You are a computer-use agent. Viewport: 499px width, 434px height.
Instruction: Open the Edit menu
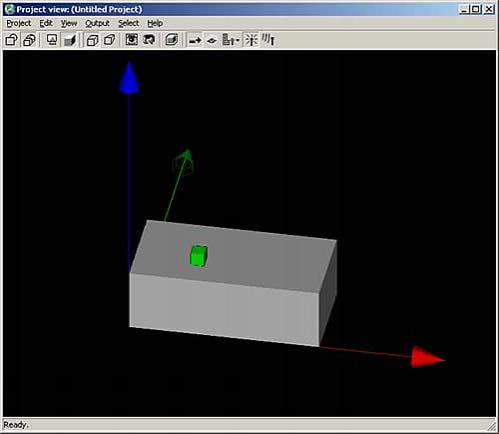click(x=46, y=23)
